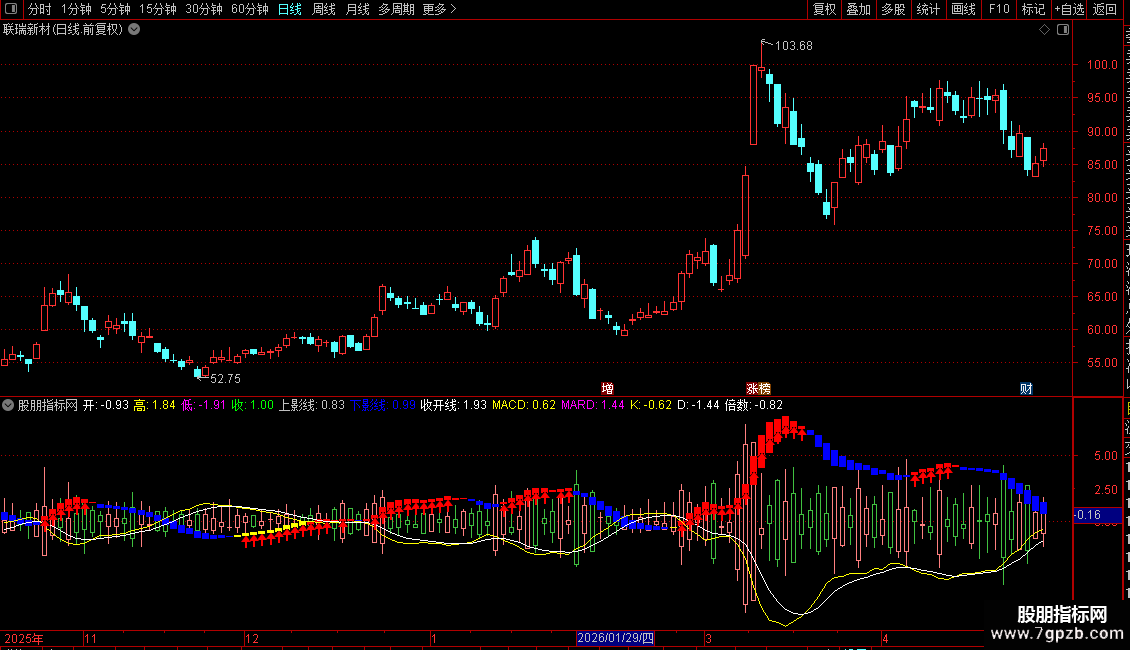The height and width of the screenshot is (650, 1130).
Task: Select the 2026/01/29 date marker on timeline
Action: [x=615, y=638]
